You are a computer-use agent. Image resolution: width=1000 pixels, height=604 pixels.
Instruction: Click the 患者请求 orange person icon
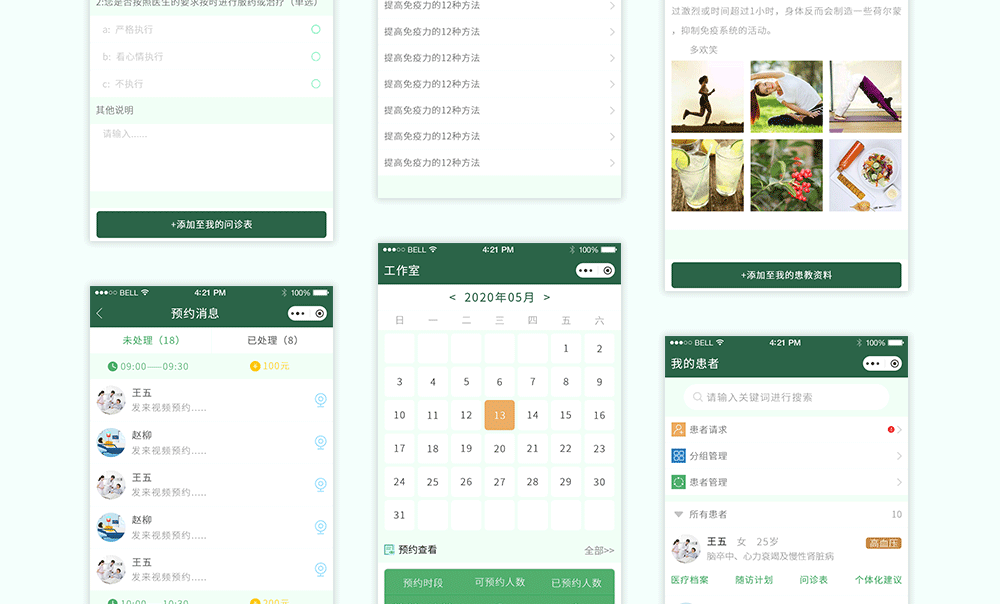(679, 429)
